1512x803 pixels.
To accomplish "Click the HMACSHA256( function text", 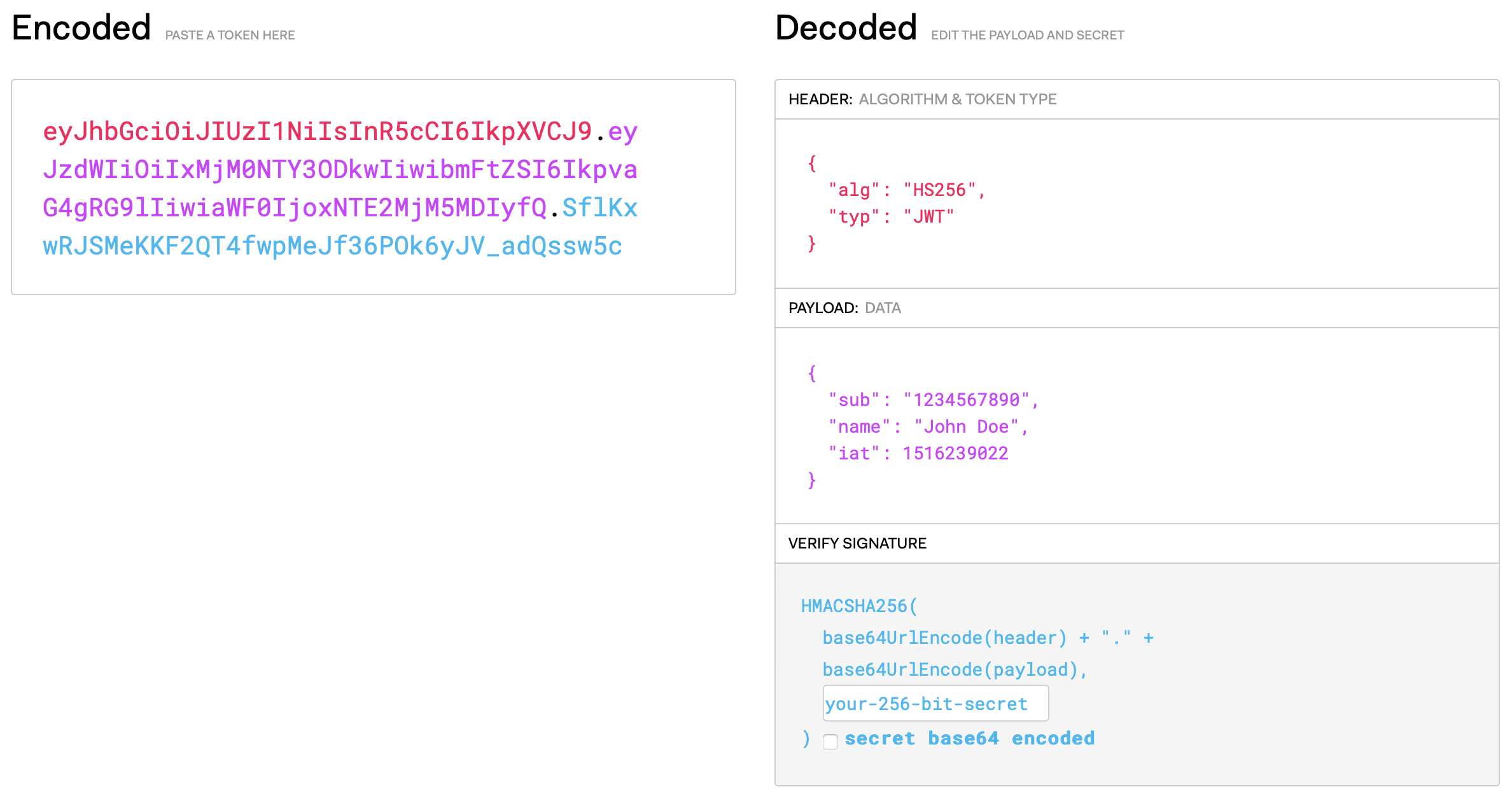I will point(858,606).
